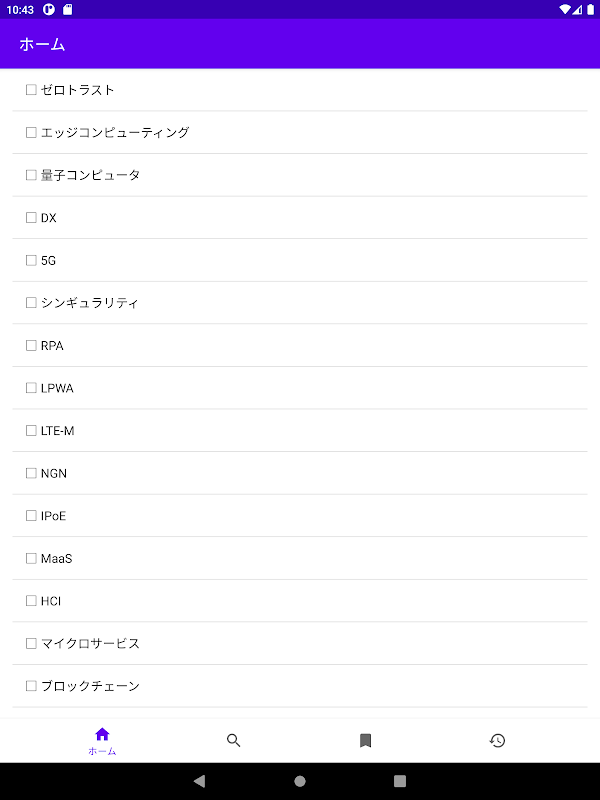Select the MaaS list row
Image resolution: width=600 pixels, height=800 pixels.
click(300, 558)
